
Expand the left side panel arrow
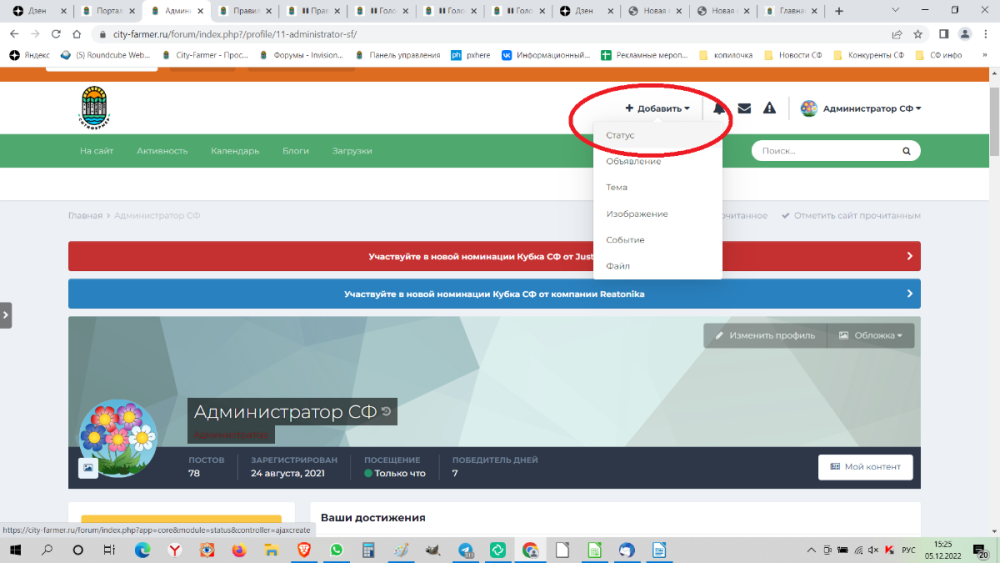tap(6, 315)
